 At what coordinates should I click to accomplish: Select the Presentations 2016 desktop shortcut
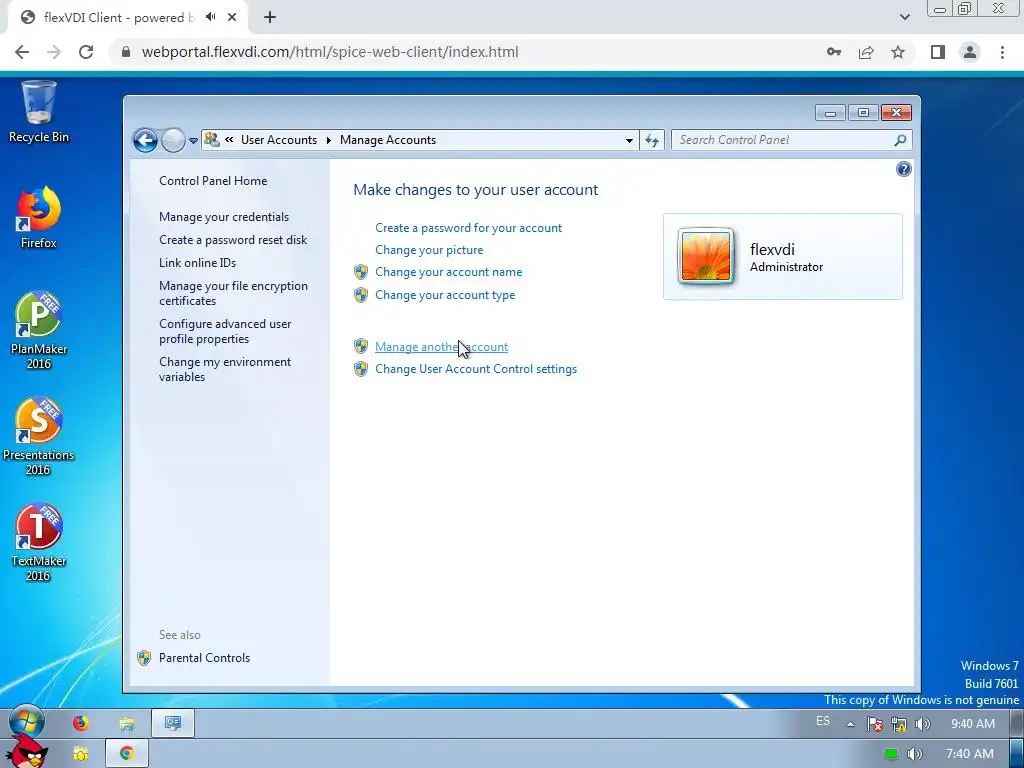pyautogui.click(x=38, y=437)
